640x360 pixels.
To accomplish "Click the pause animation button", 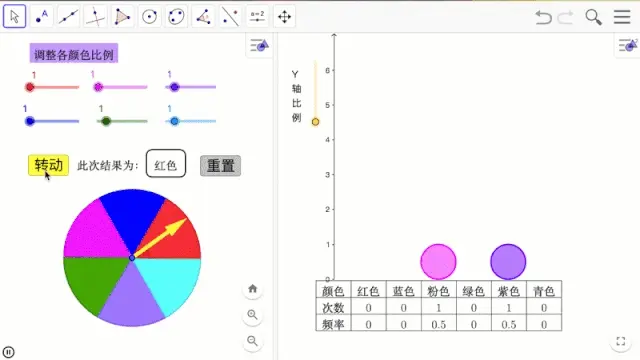I will tap(8, 352).
